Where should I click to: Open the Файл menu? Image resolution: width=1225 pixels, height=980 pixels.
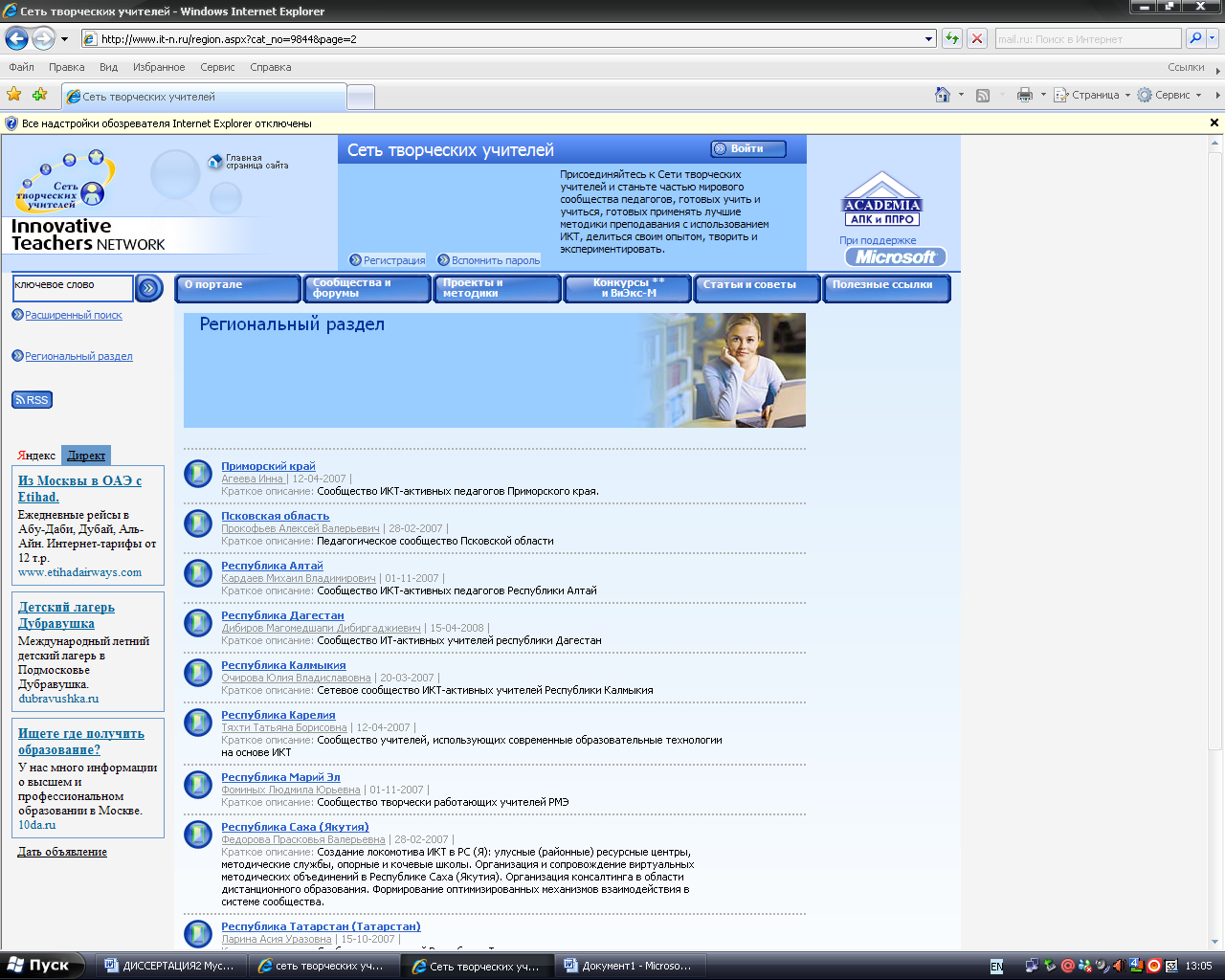click(x=21, y=67)
